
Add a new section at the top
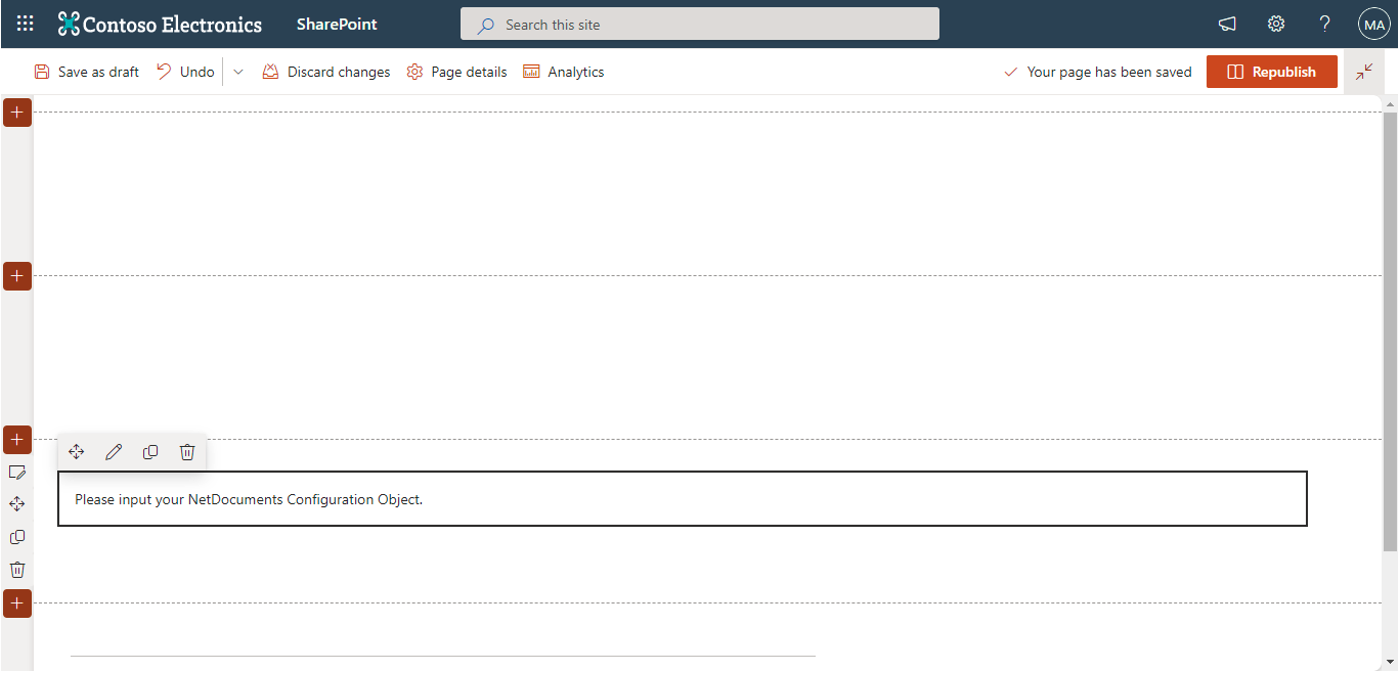(x=17, y=112)
